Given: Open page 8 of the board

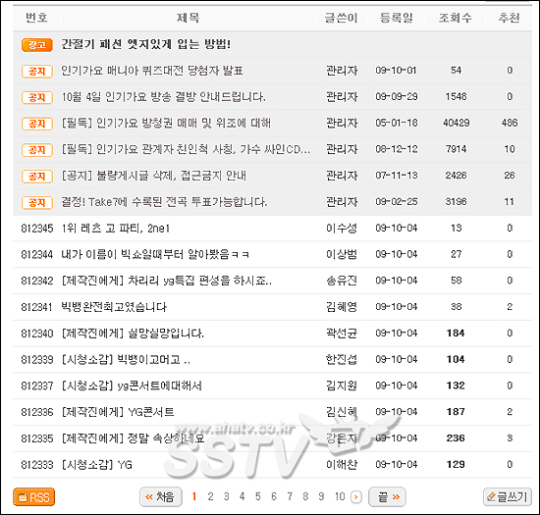Looking at the screenshot, I should click(x=305, y=496).
